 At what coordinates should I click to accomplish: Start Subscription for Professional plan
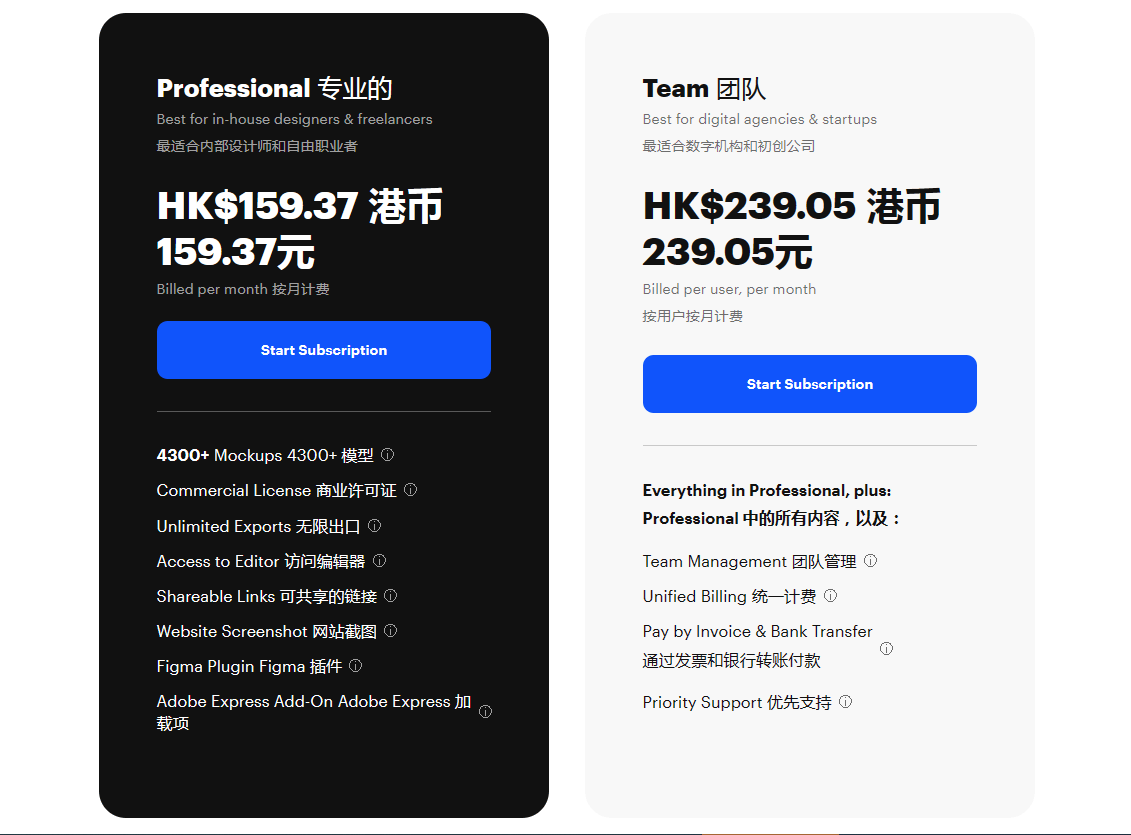(x=323, y=350)
